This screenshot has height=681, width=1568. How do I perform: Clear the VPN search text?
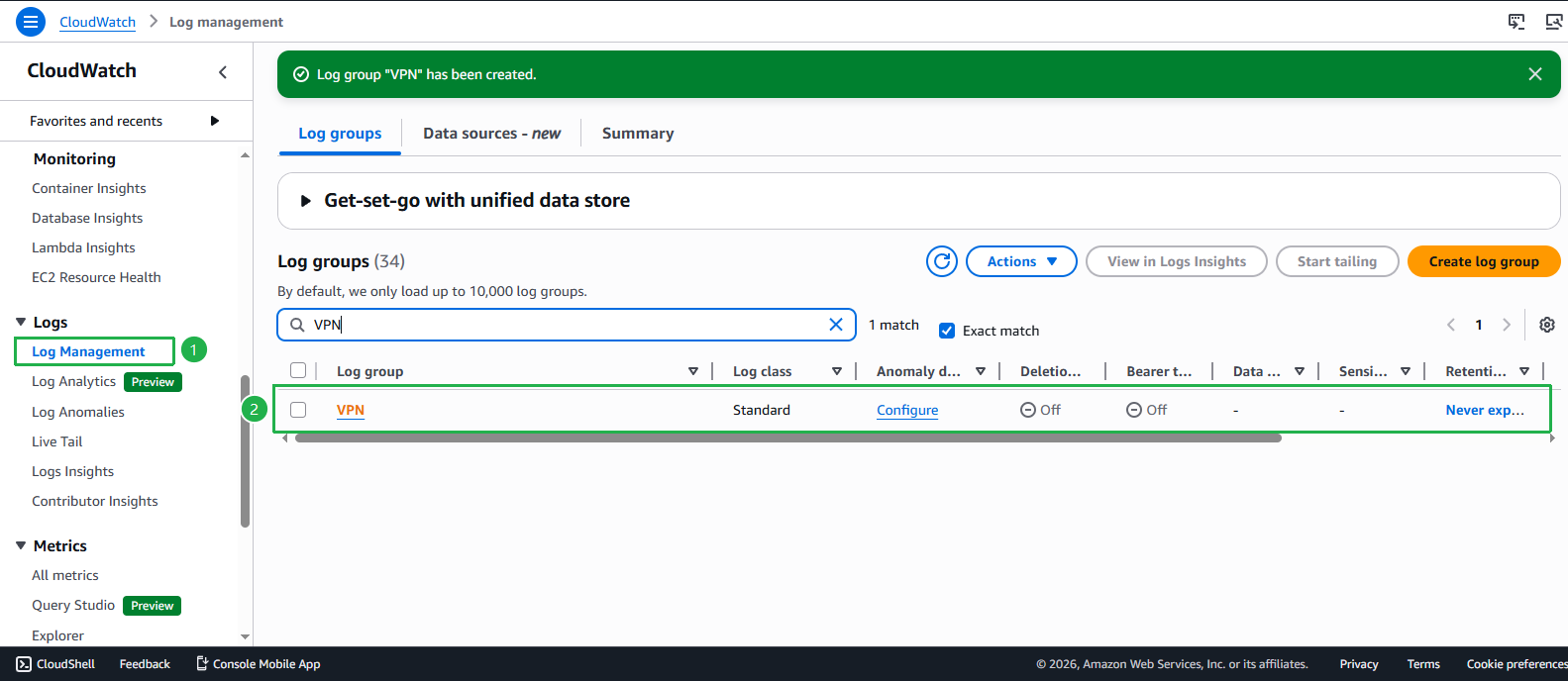(836, 325)
